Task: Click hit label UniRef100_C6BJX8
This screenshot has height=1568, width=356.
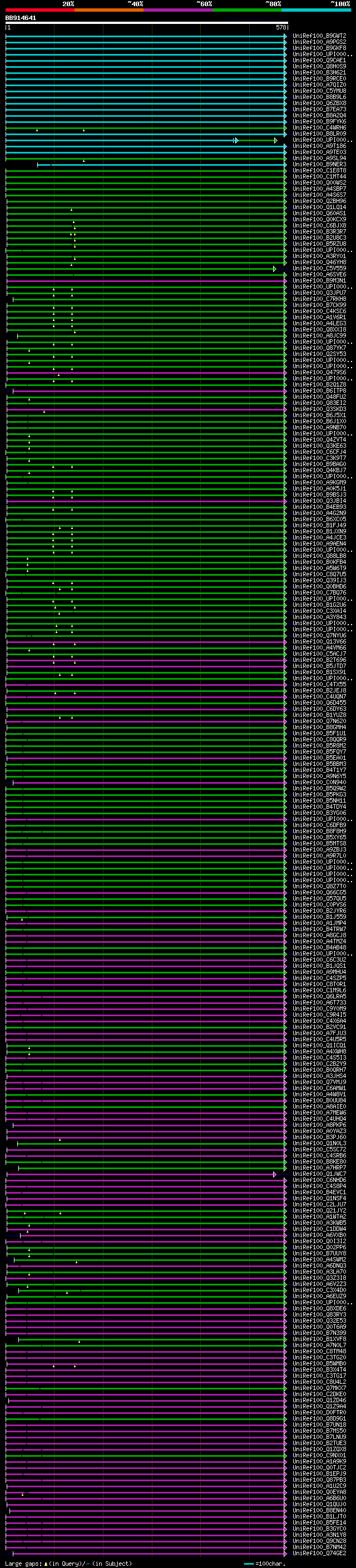Action: (319, 226)
